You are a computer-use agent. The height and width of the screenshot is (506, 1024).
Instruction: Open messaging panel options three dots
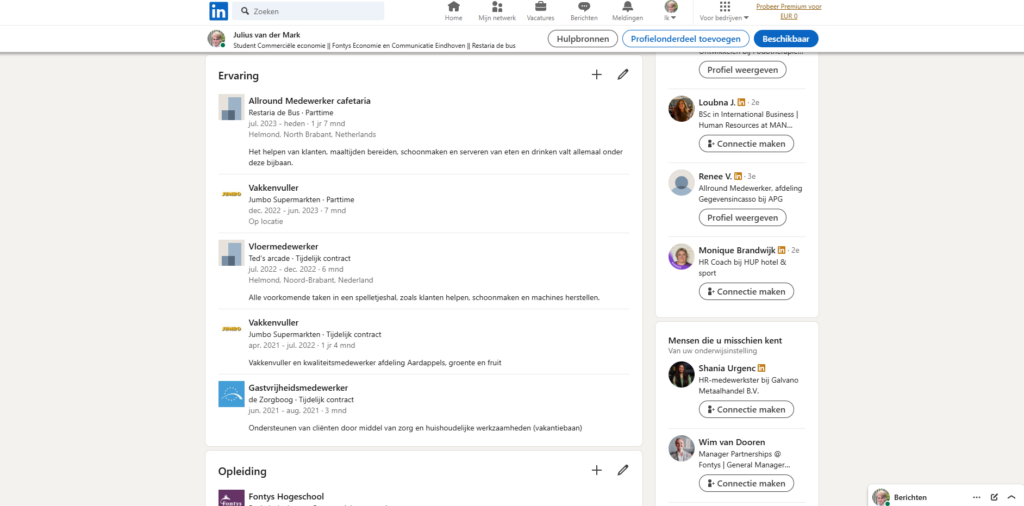coord(976,497)
